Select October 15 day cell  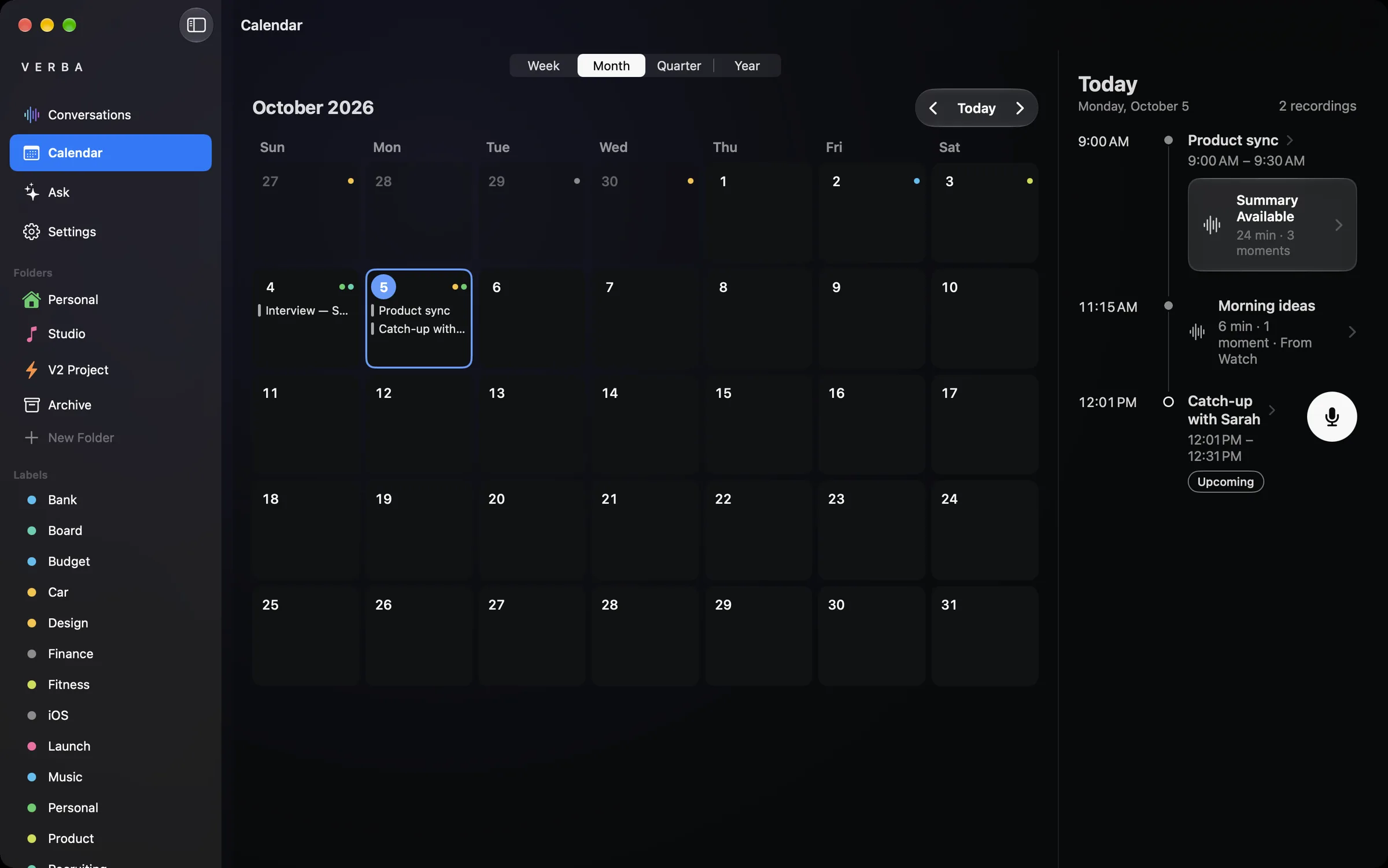pos(758,424)
